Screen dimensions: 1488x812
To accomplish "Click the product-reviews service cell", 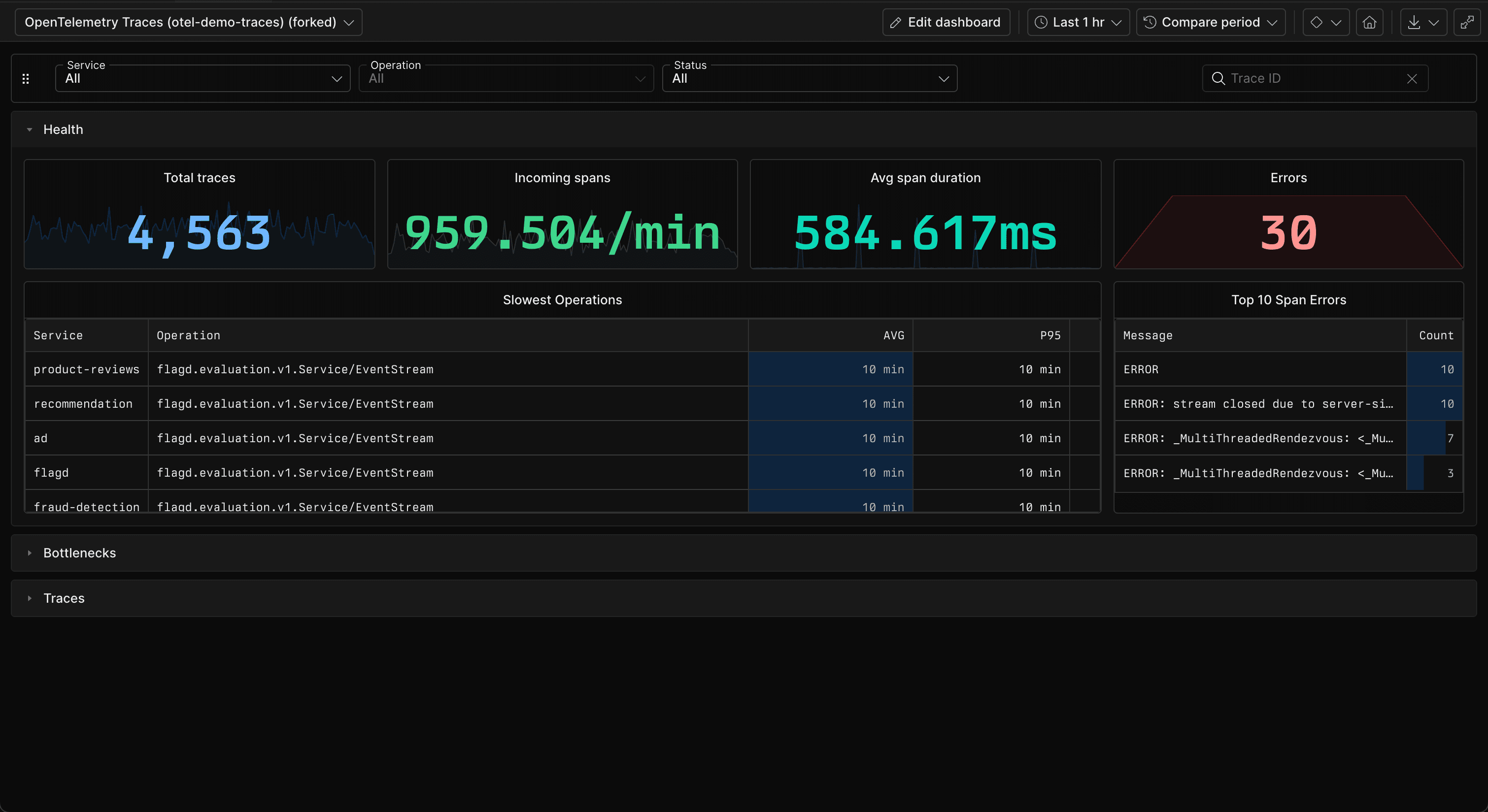I will [86, 369].
